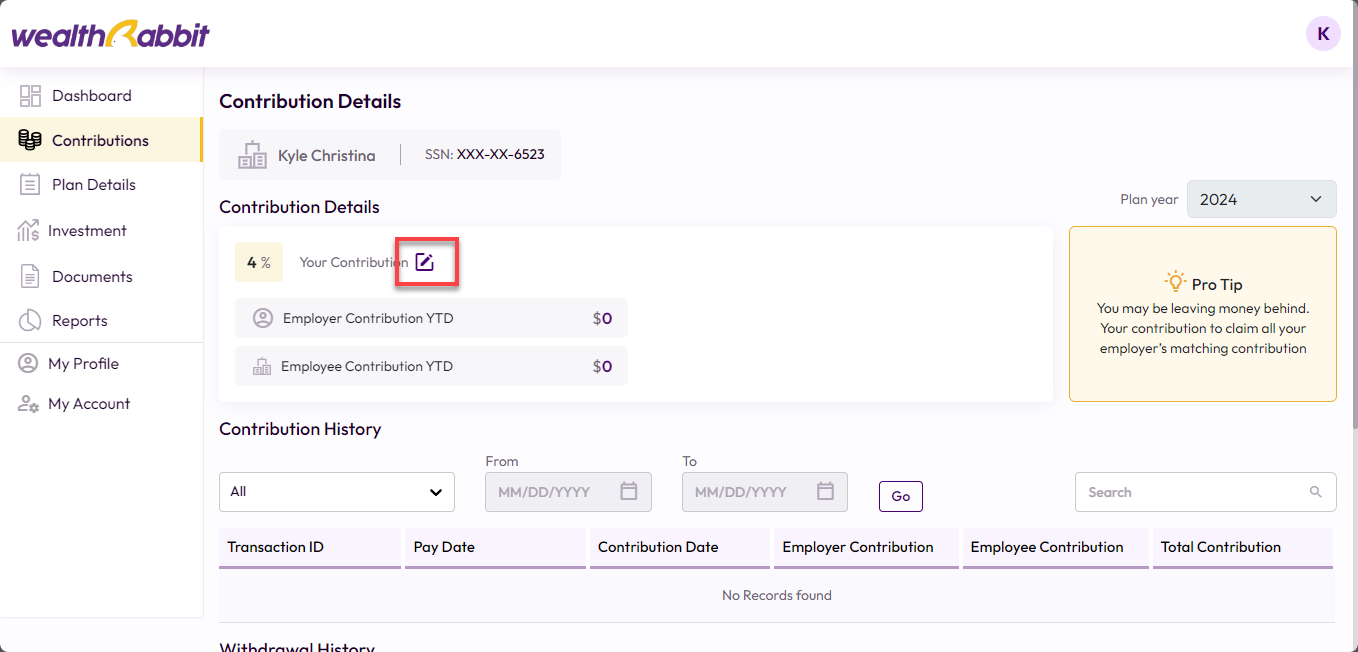Click the WealthRabbit logo
The height and width of the screenshot is (652, 1358).
[x=111, y=35]
